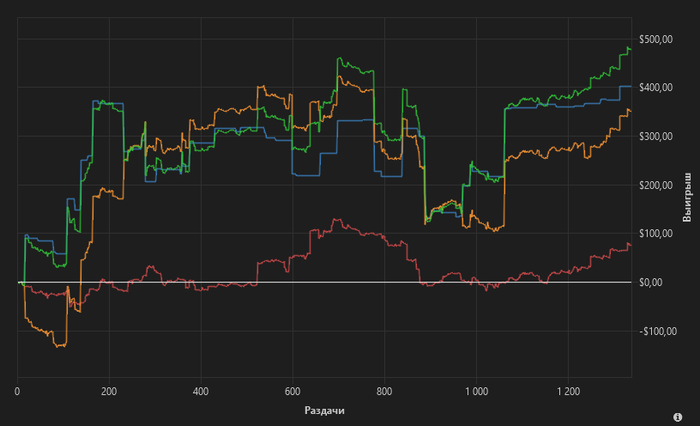The width and height of the screenshot is (700, 426).
Task: Click the 1 200 tick on the hands axis
Action: tap(568, 392)
